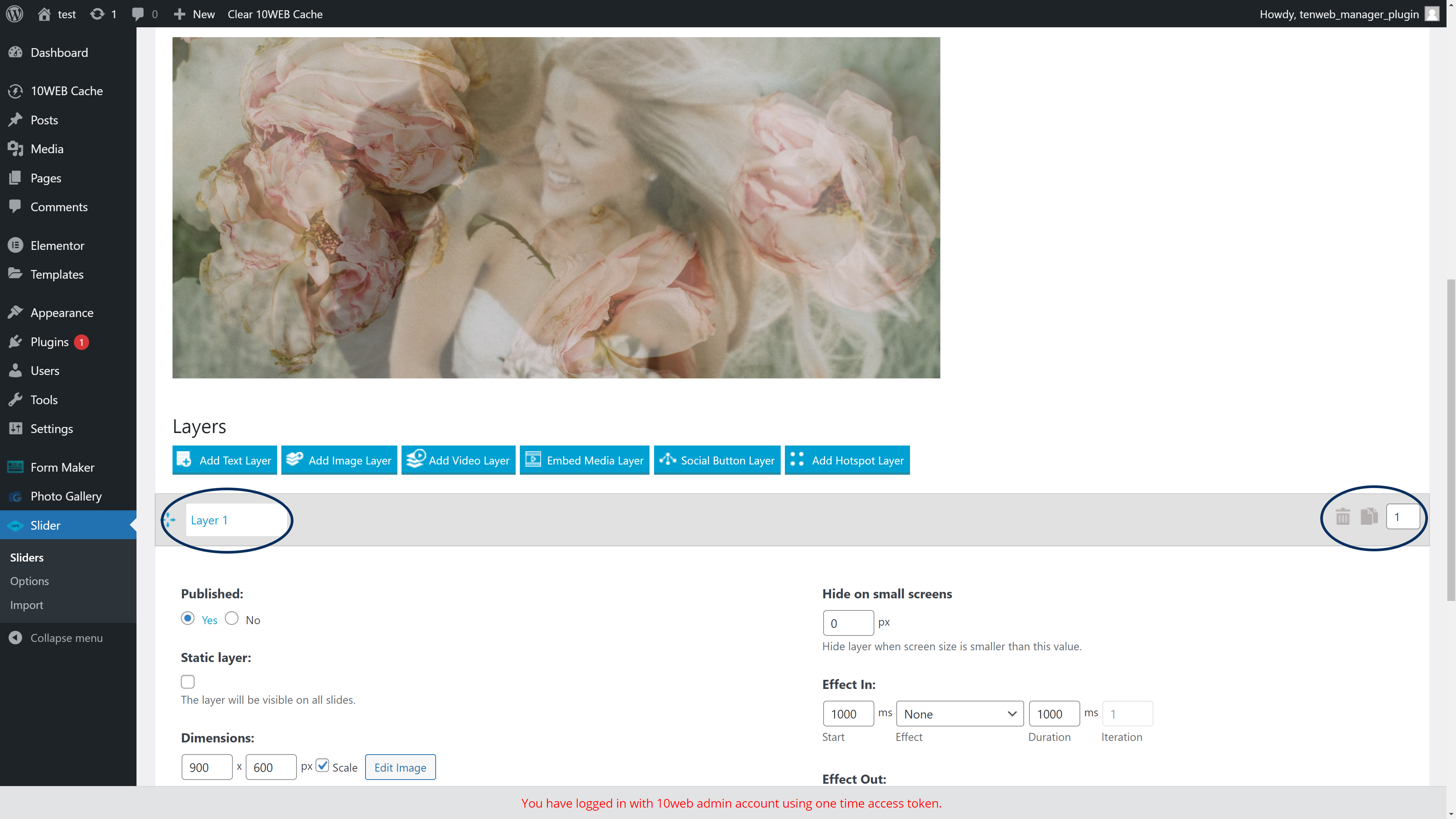Click the Templates folder icon
Screen dimensions: 1456x819
(x=15, y=273)
